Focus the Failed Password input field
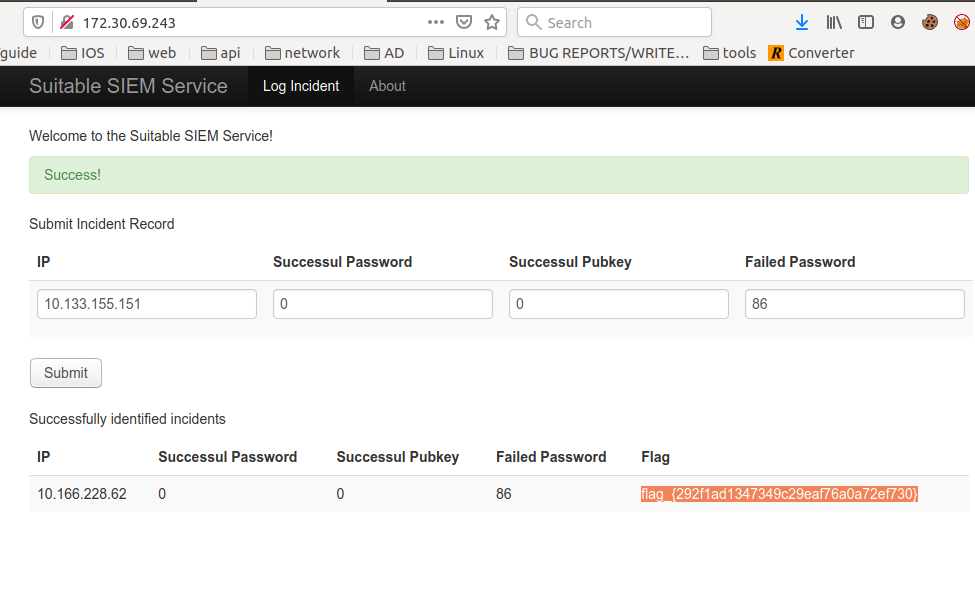975x590 pixels. pyautogui.click(x=854, y=304)
